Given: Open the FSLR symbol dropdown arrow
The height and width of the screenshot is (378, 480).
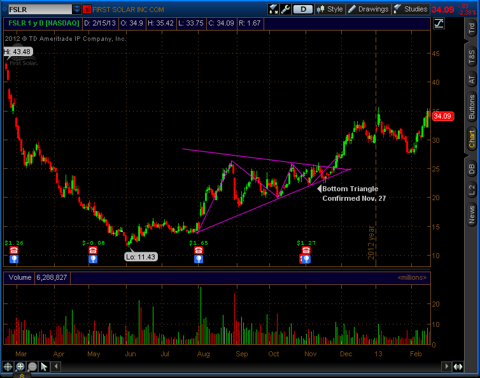Looking at the screenshot, I should pyautogui.click(x=77, y=9).
